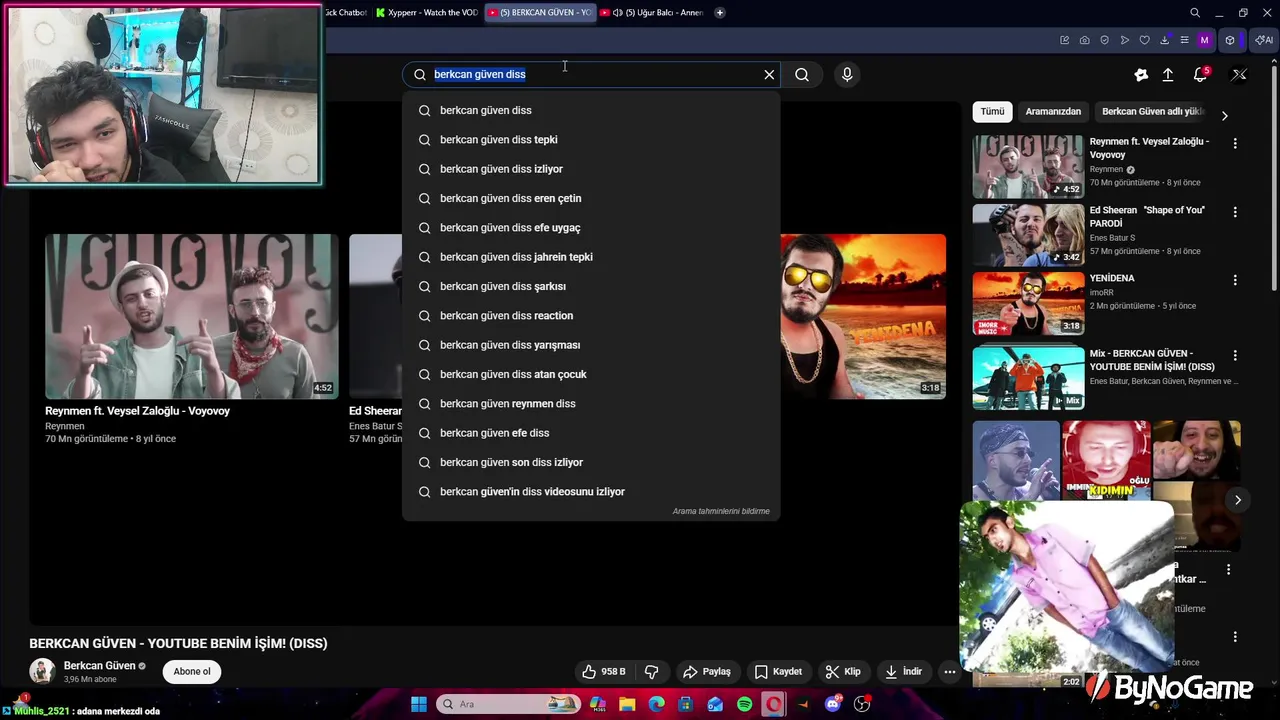Open Berkcan Güven channel avatar
This screenshot has width=1280, height=720.
pyautogui.click(x=42, y=671)
